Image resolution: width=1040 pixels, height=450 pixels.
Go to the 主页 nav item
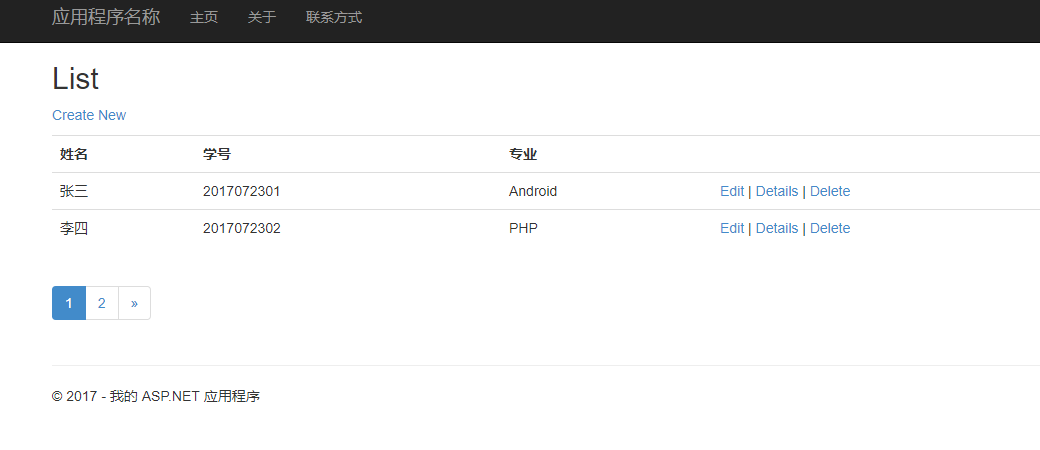point(204,18)
